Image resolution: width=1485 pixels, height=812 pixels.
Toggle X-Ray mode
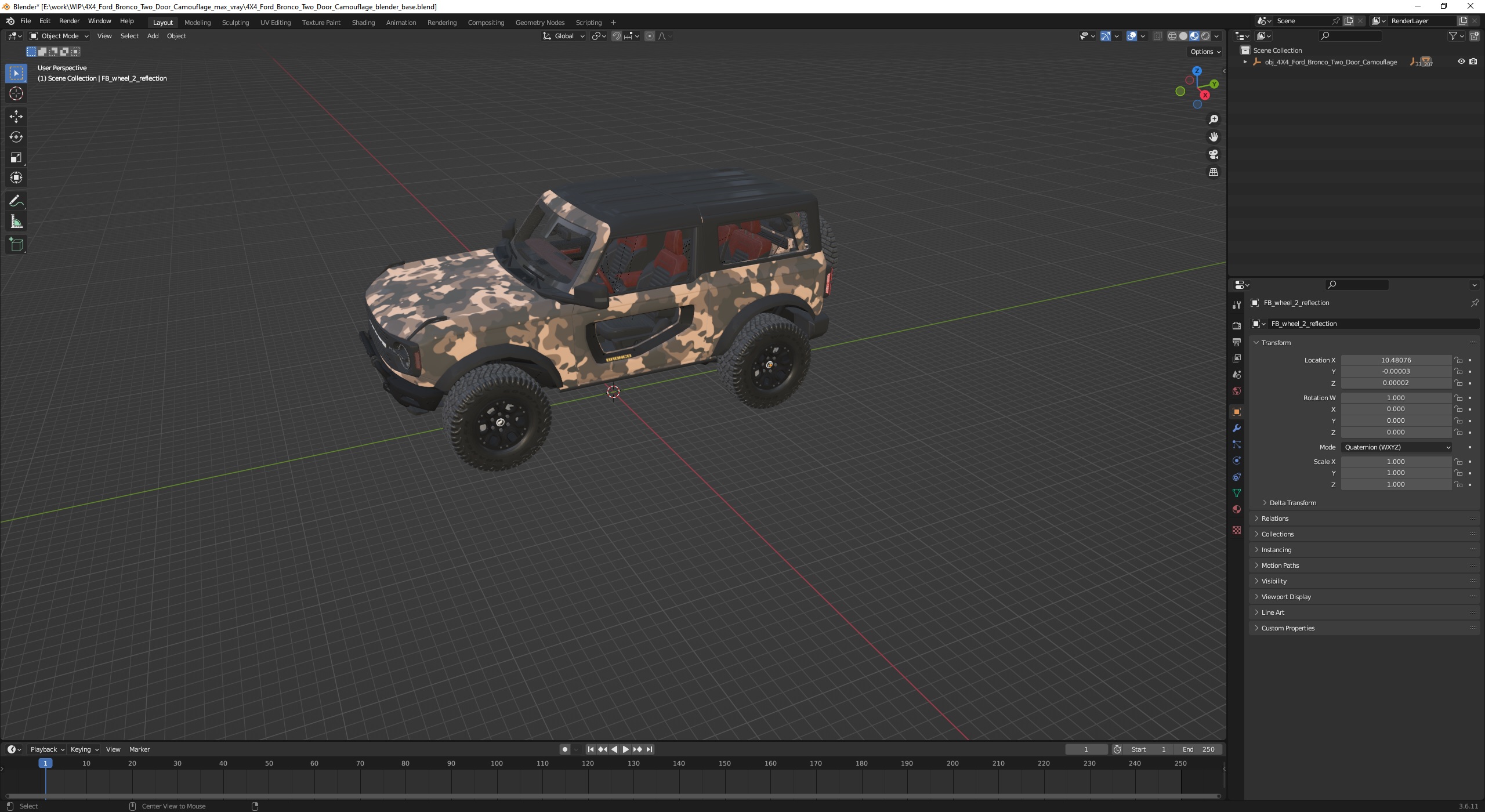click(x=1157, y=36)
